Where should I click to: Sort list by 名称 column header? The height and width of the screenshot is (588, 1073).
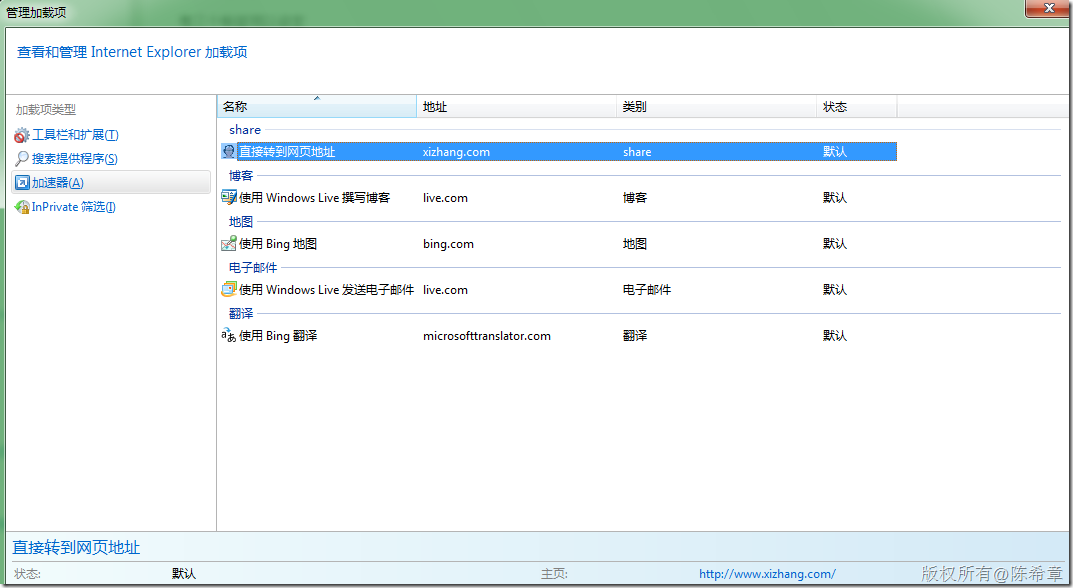pos(317,106)
